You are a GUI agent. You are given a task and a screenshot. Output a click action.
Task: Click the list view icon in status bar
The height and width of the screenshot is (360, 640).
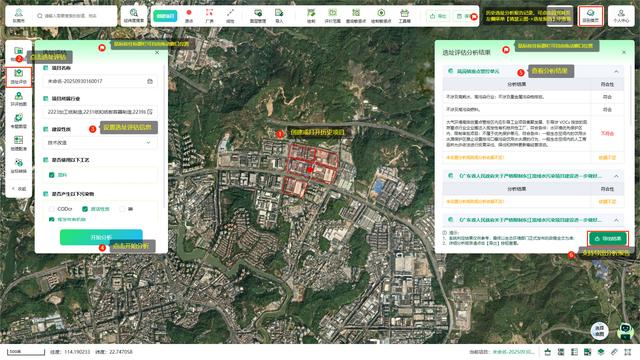coord(574,352)
